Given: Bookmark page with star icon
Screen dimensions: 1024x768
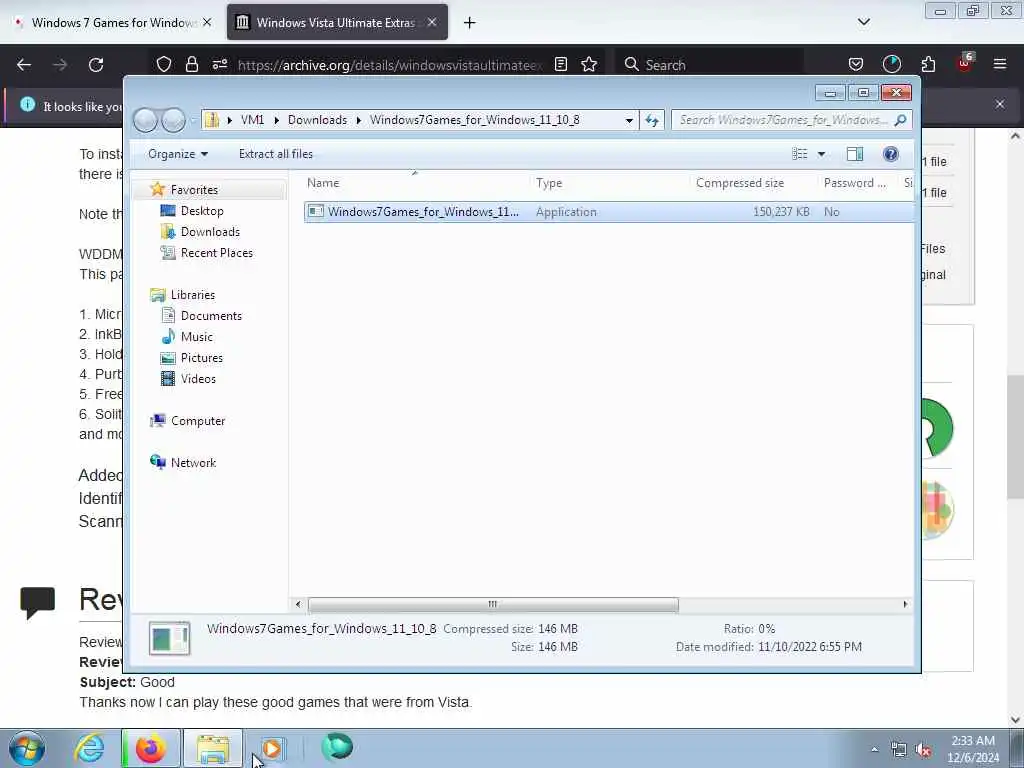Looking at the screenshot, I should pos(589,64).
